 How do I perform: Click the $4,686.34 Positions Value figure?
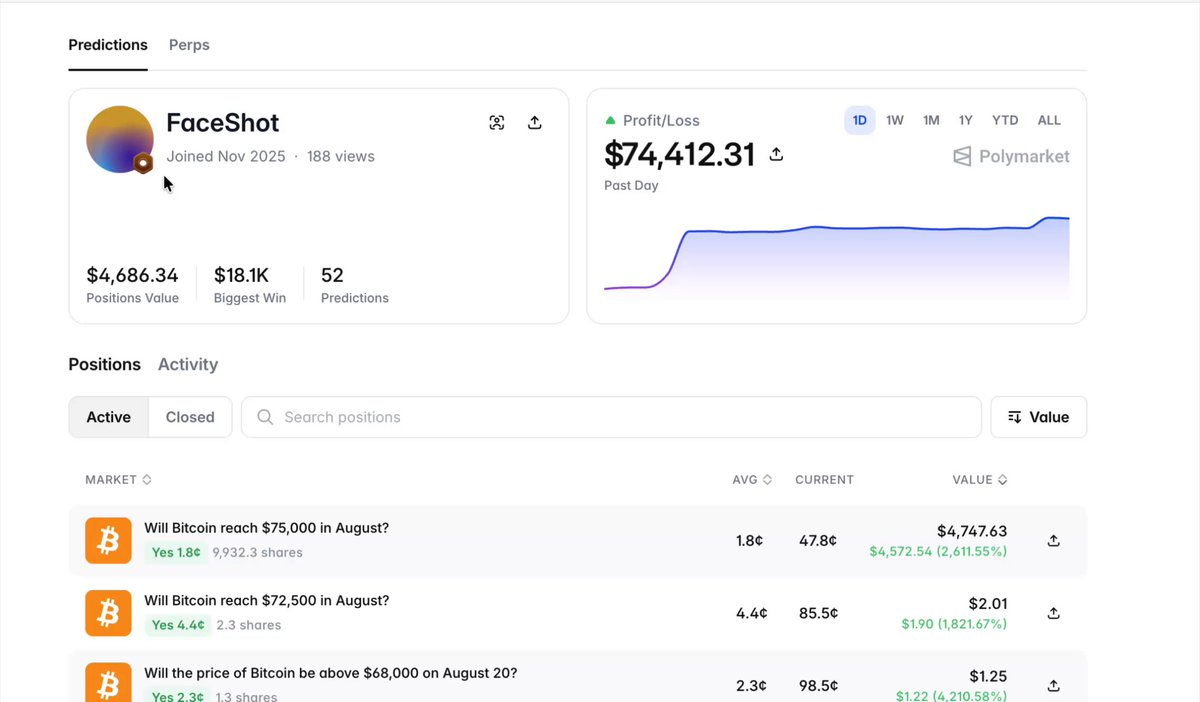coord(132,275)
